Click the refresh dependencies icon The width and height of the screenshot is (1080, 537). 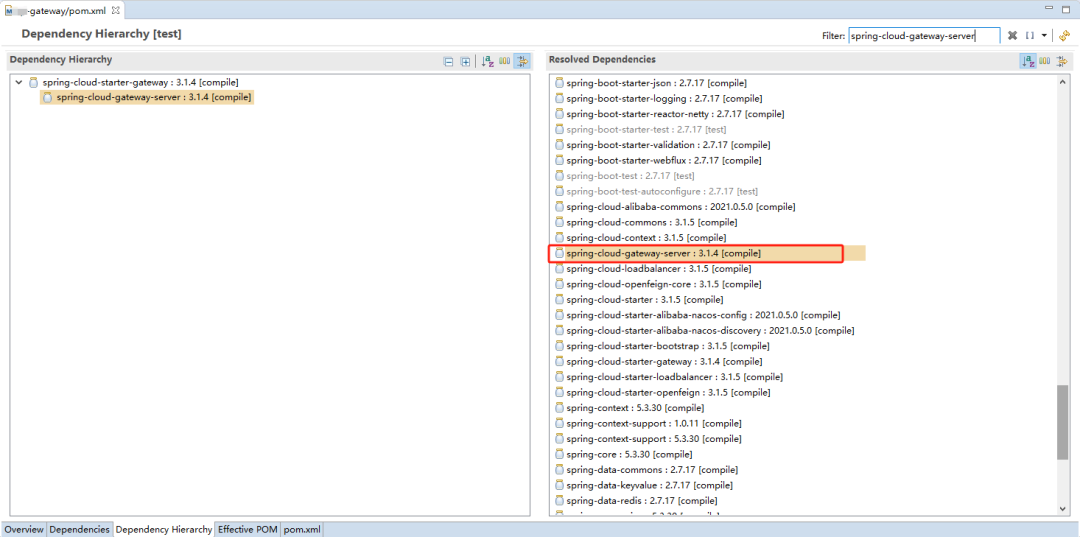1064,36
